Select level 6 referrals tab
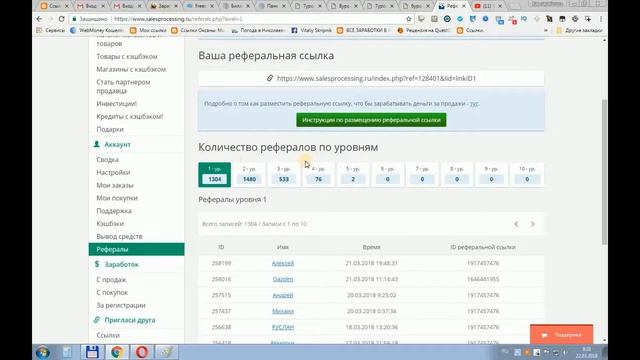Viewport: 640px width, 360px height. click(388, 175)
